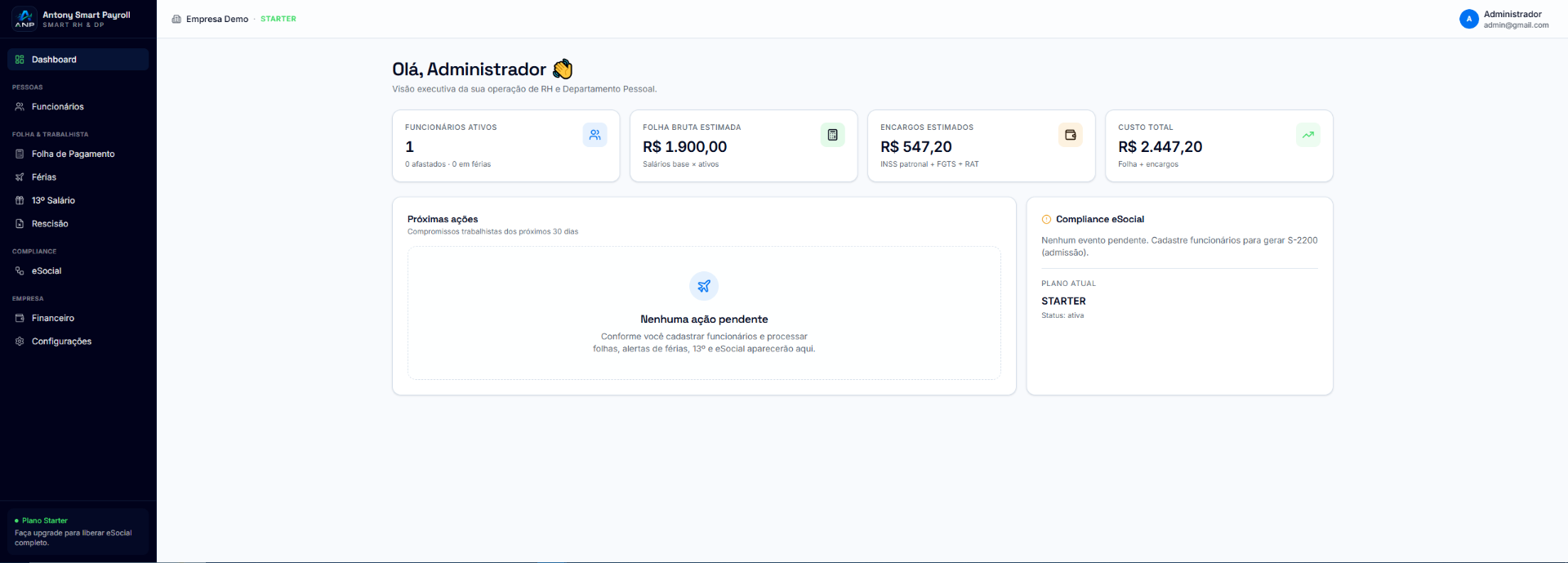Go to the Financeiro page

point(78,318)
